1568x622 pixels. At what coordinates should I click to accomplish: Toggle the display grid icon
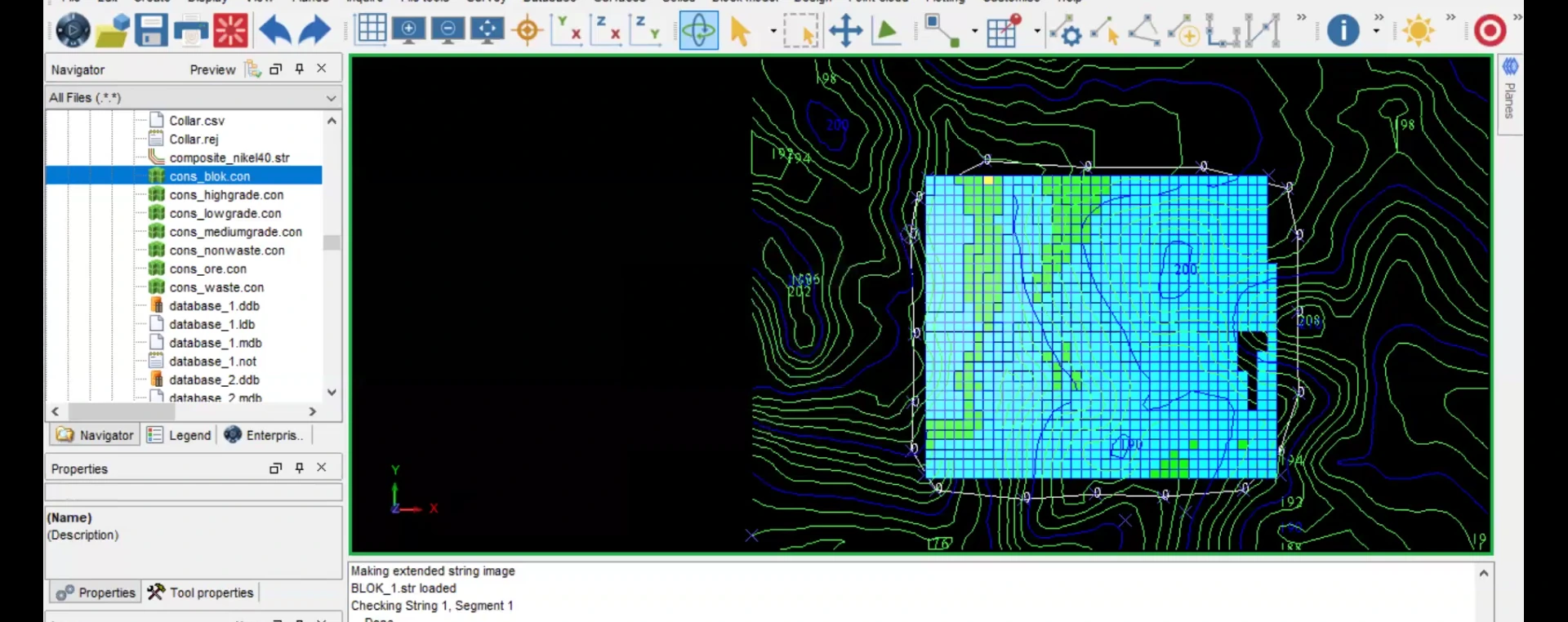(x=371, y=30)
